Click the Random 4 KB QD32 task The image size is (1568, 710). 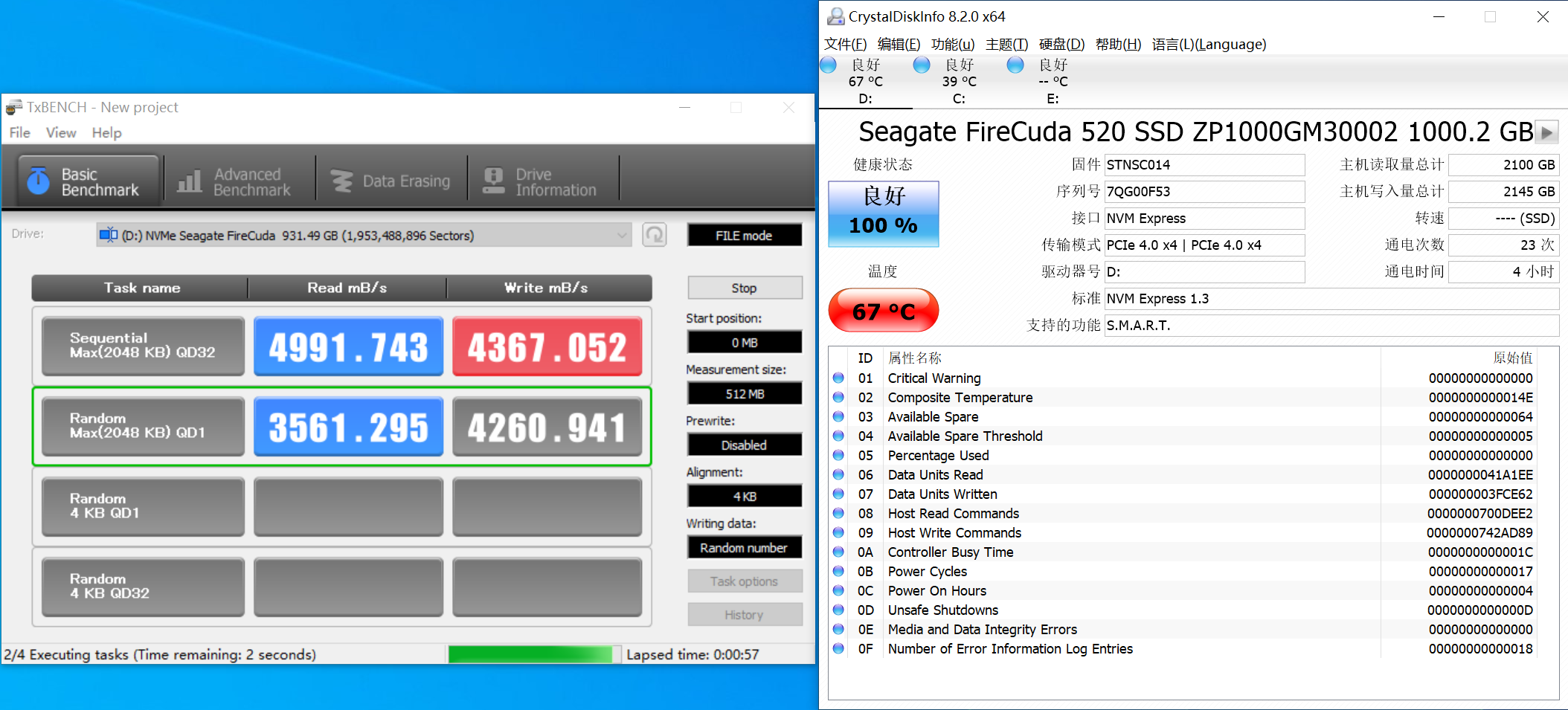[143, 587]
